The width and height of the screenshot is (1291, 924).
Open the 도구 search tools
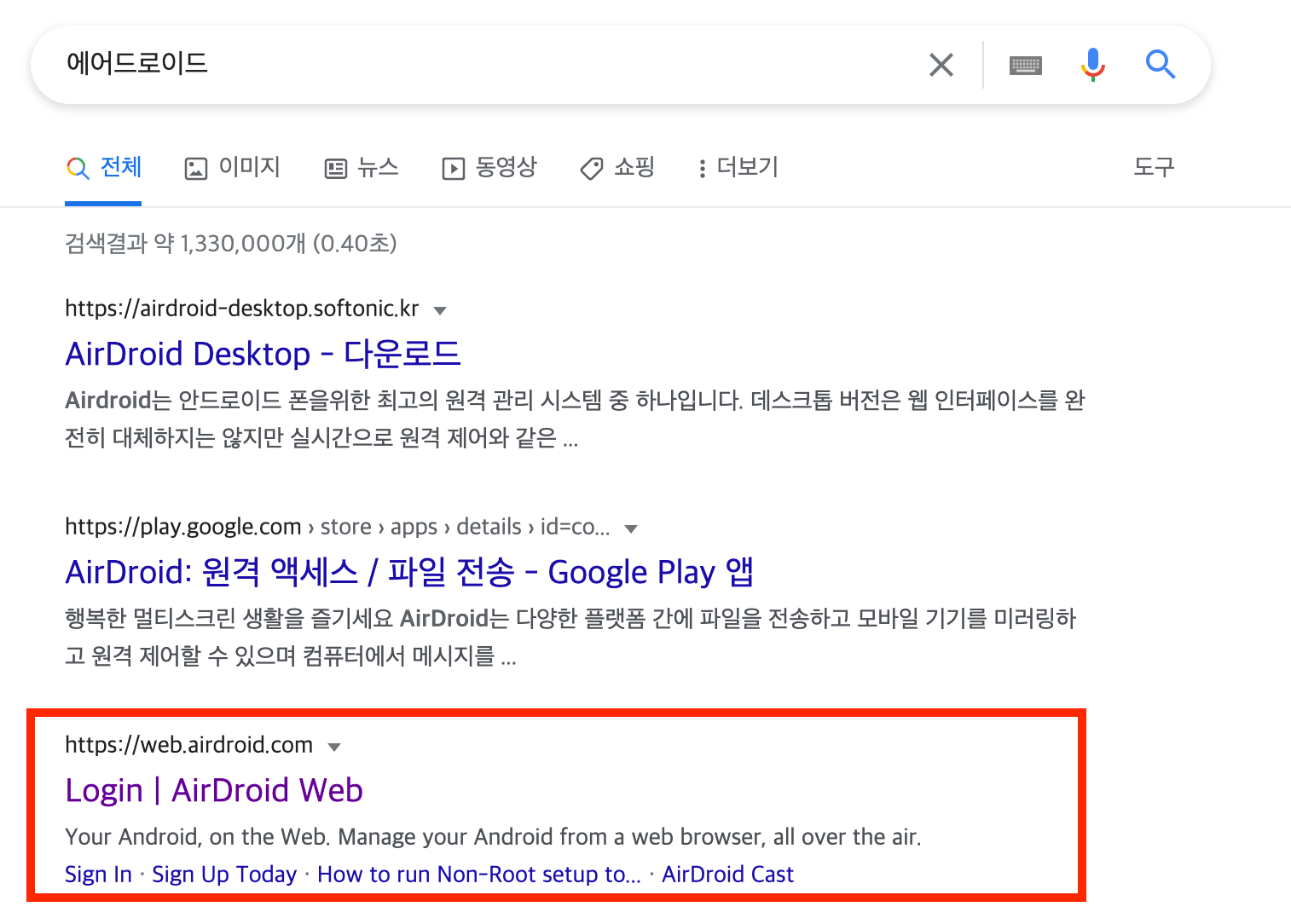coord(1154,167)
